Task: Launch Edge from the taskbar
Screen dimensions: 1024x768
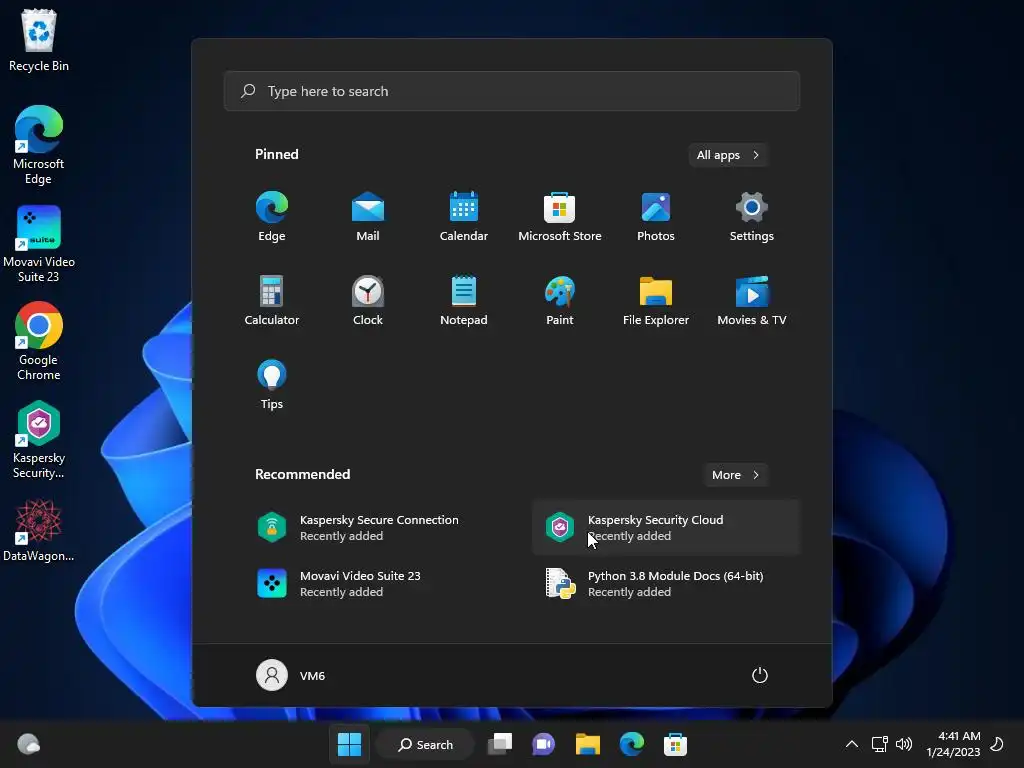Action: pyautogui.click(x=632, y=744)
